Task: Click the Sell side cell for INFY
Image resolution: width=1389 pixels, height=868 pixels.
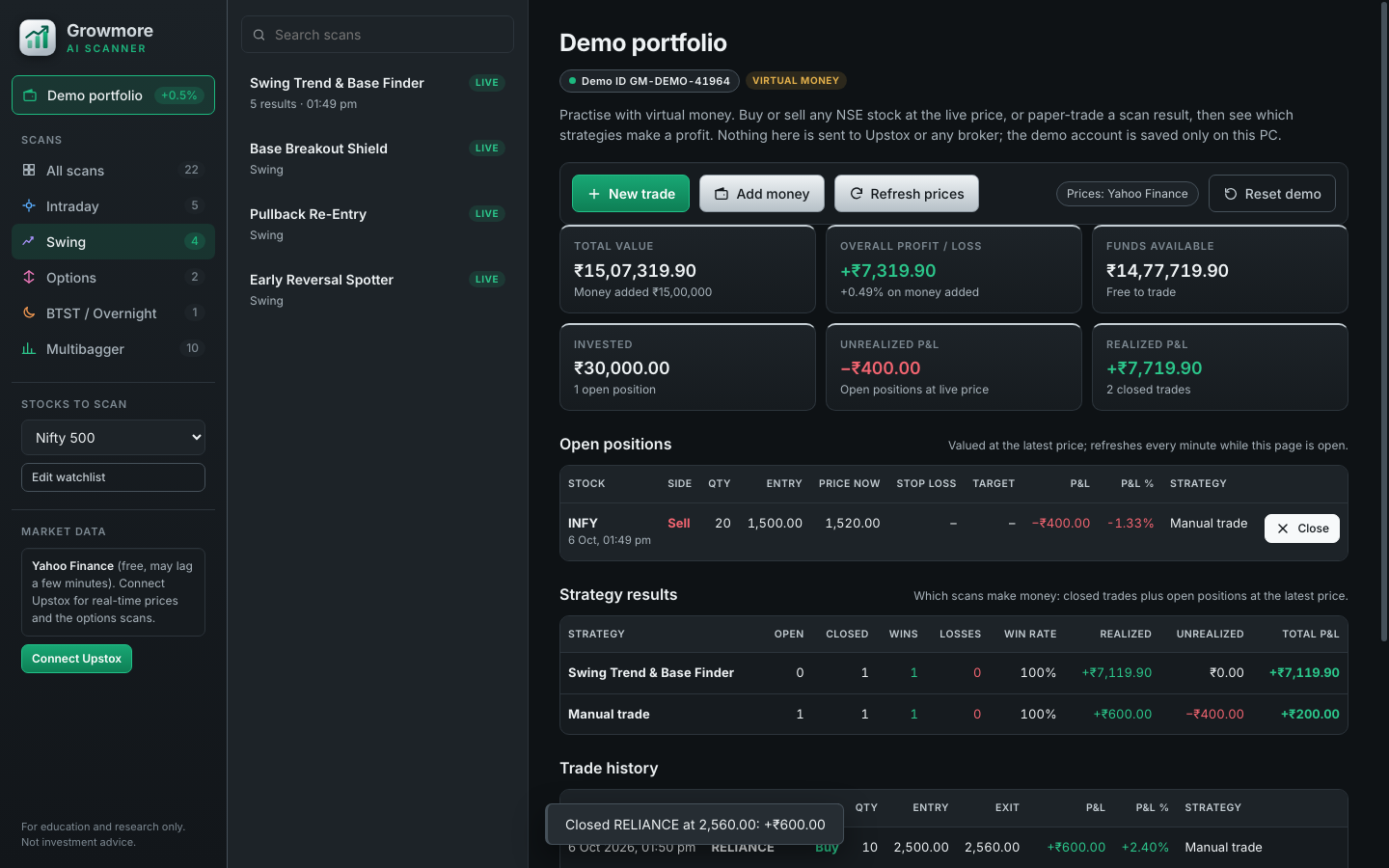Action: 679,523
